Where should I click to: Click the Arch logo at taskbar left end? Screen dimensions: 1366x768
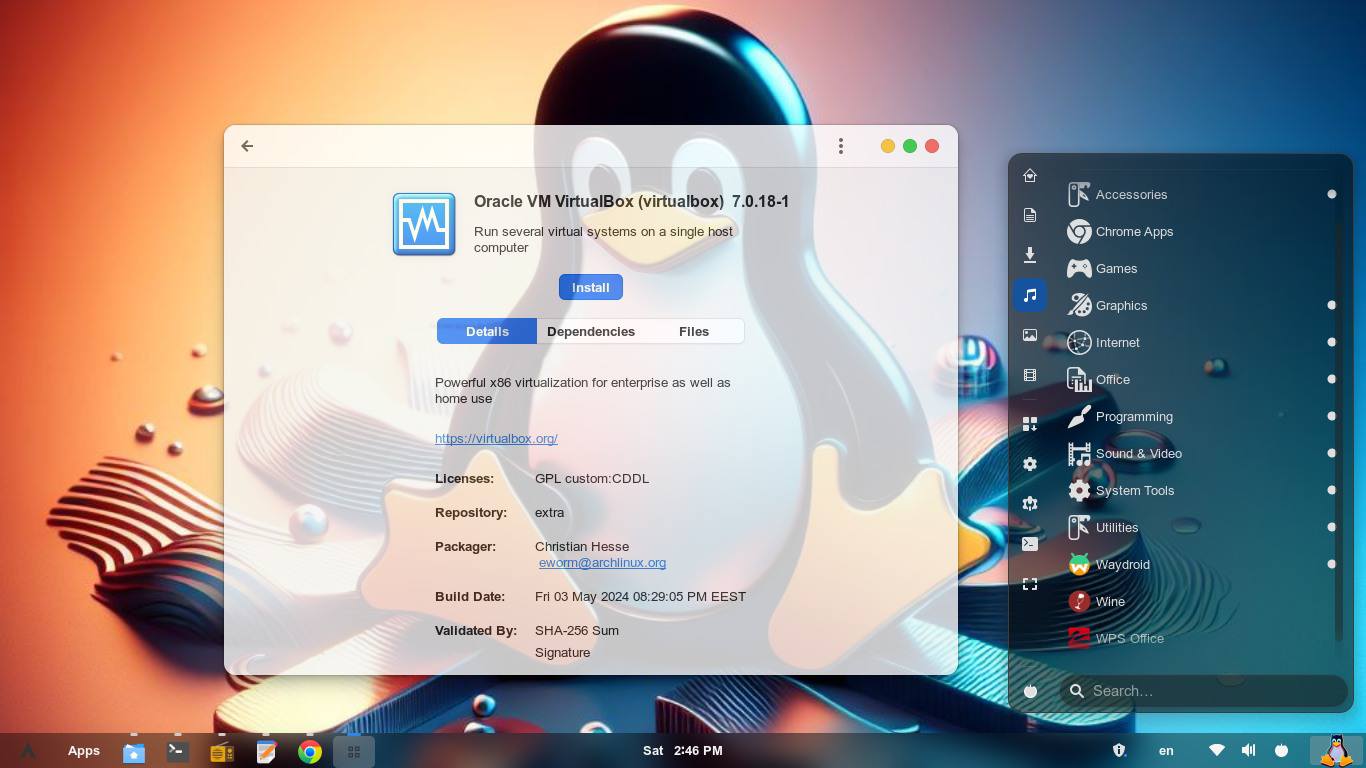pos(28,751)
